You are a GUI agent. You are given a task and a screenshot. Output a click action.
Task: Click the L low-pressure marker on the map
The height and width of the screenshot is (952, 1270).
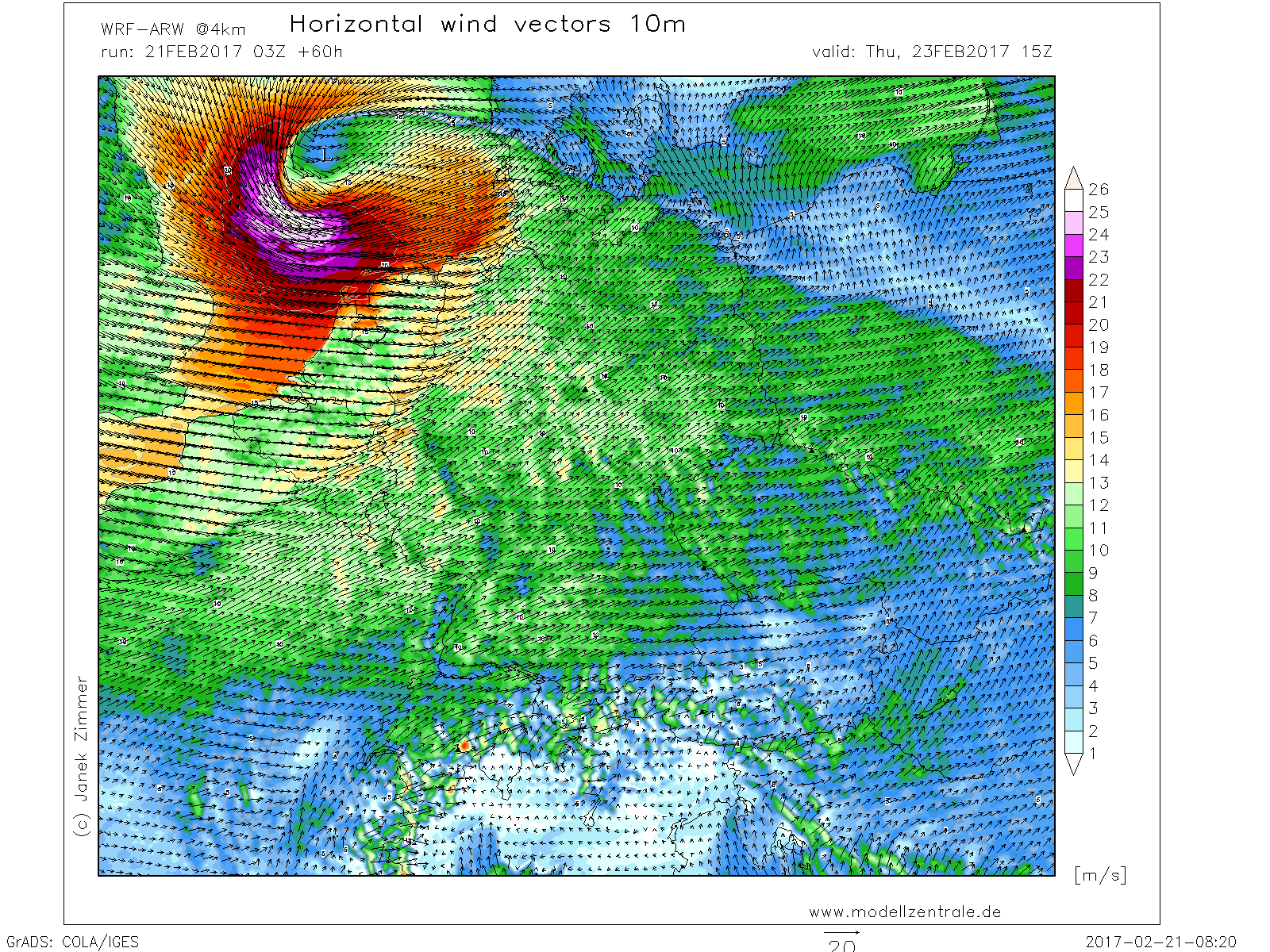[x=326, y=155]
